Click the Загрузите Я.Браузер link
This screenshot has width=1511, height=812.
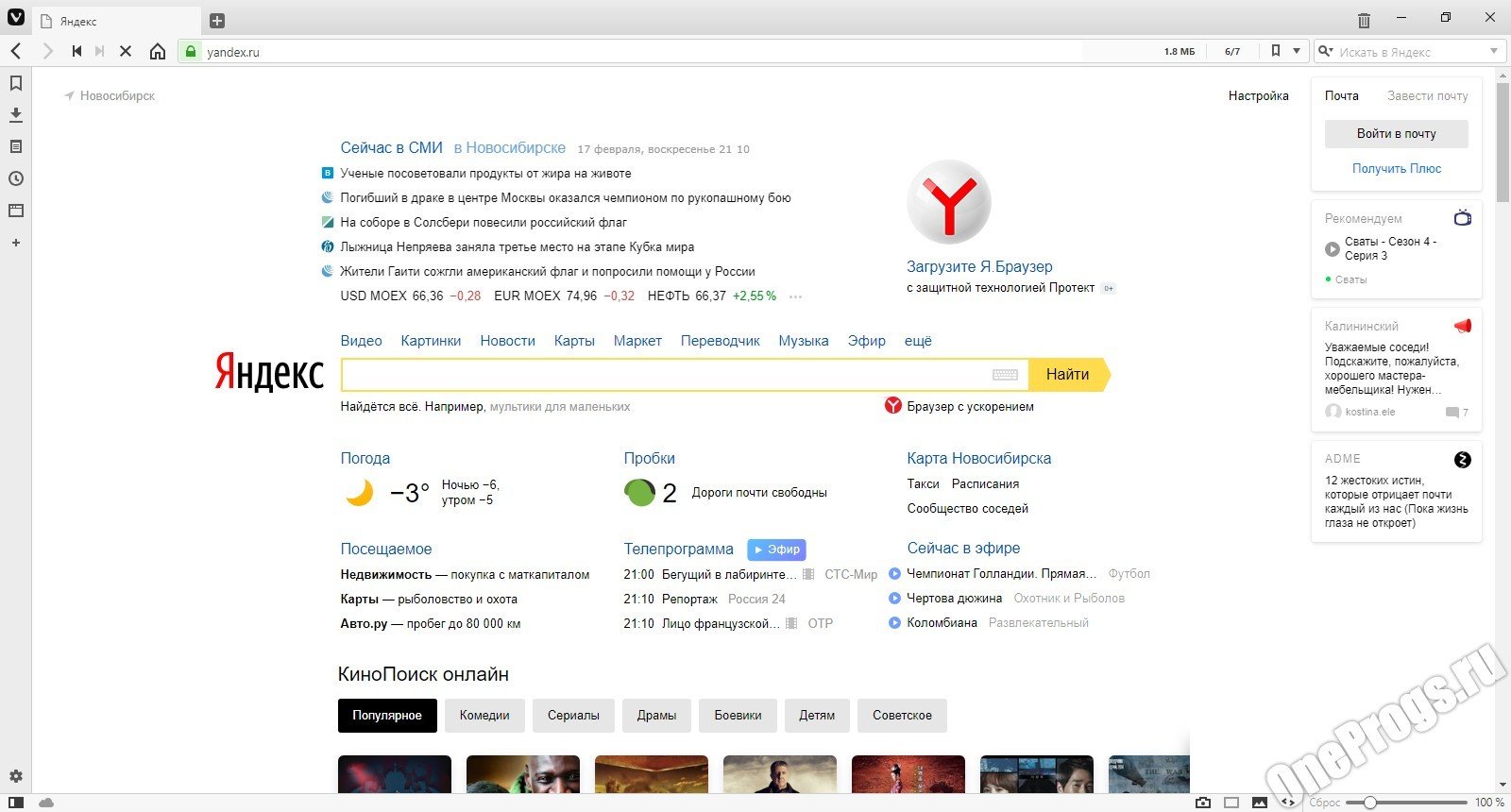tap(979, 266)
